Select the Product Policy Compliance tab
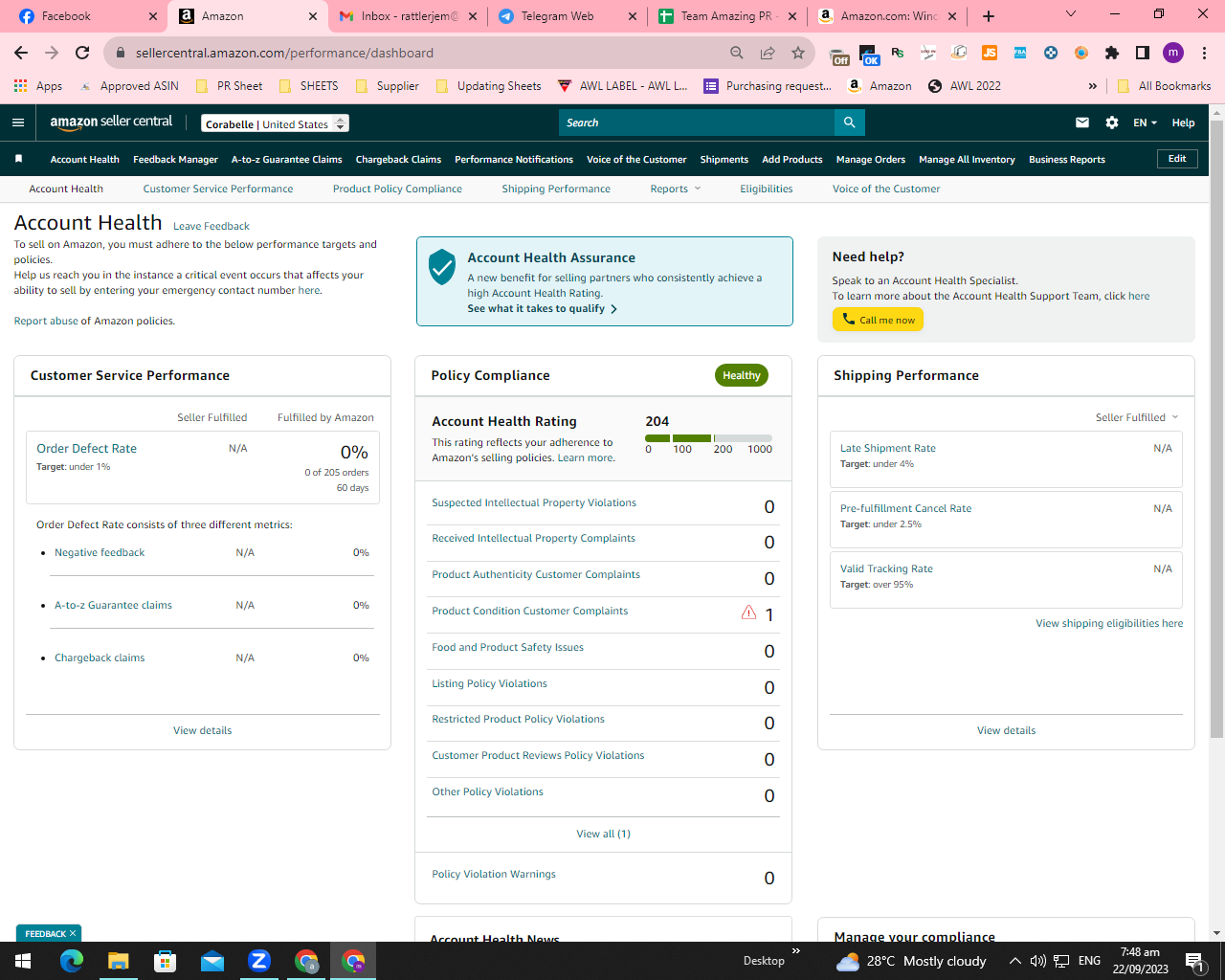1225x980 pixels. 397,189
